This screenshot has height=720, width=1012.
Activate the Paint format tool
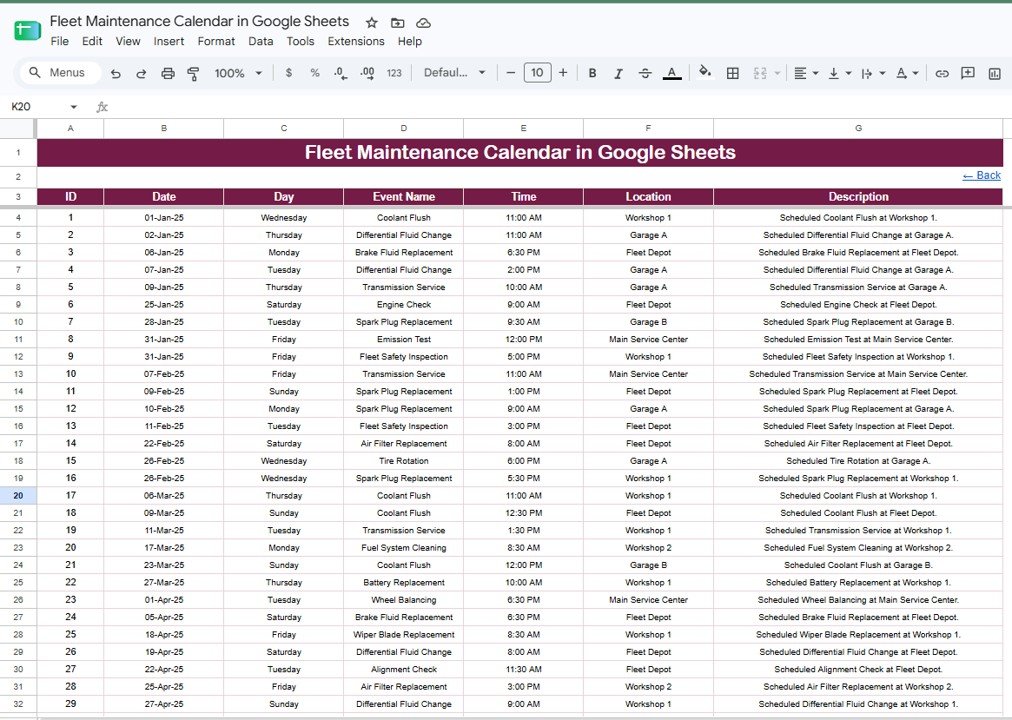[193, 74]
